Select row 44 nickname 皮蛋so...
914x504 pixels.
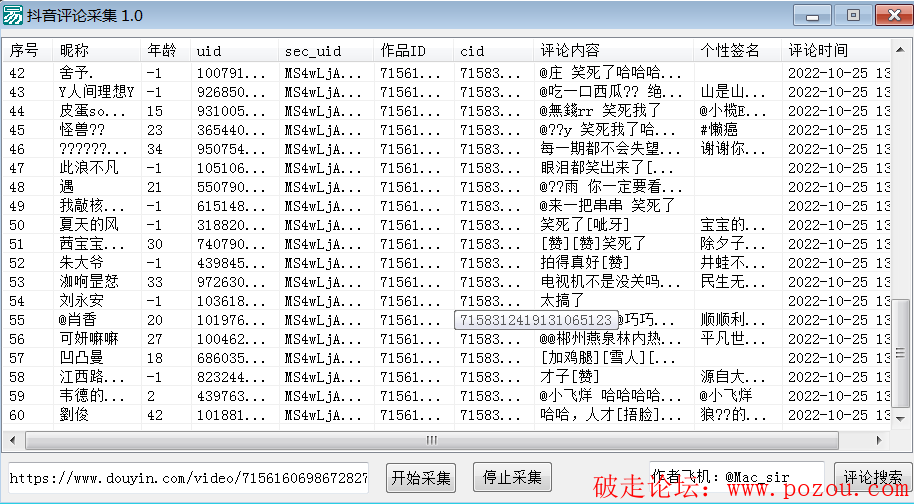(x=92, y=111)
